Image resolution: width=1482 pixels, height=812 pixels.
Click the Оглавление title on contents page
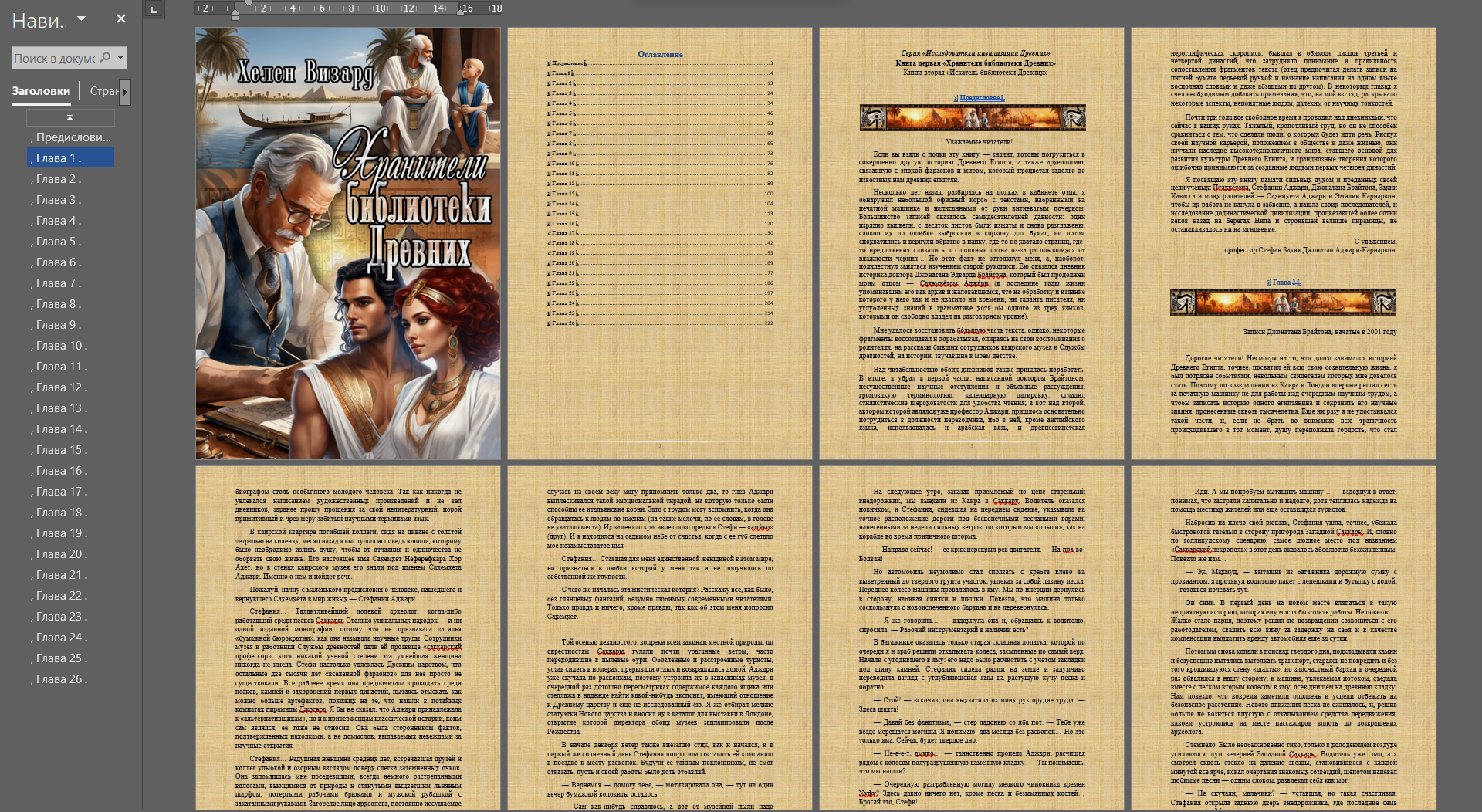(x=660, y=54)
